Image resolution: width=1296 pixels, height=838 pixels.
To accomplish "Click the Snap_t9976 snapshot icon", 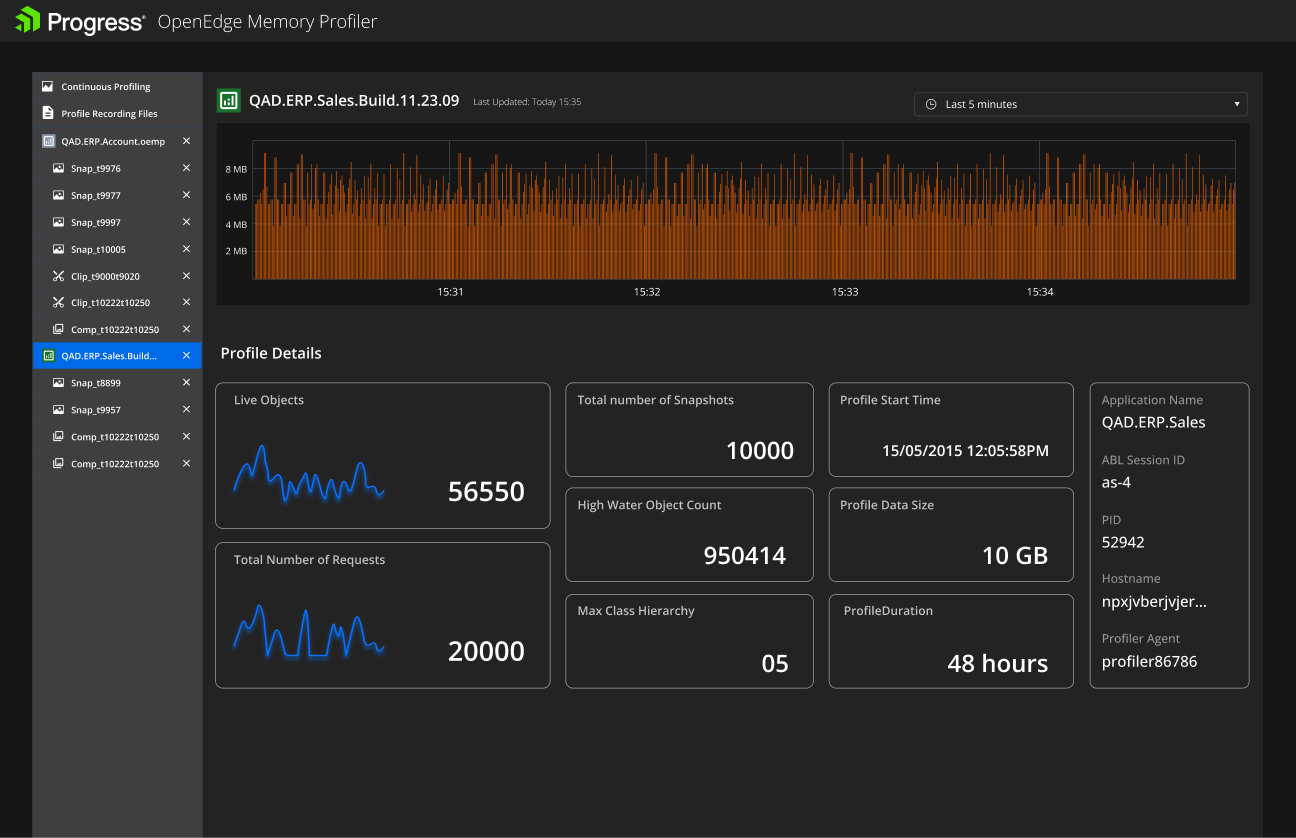I will click(59, 168).
